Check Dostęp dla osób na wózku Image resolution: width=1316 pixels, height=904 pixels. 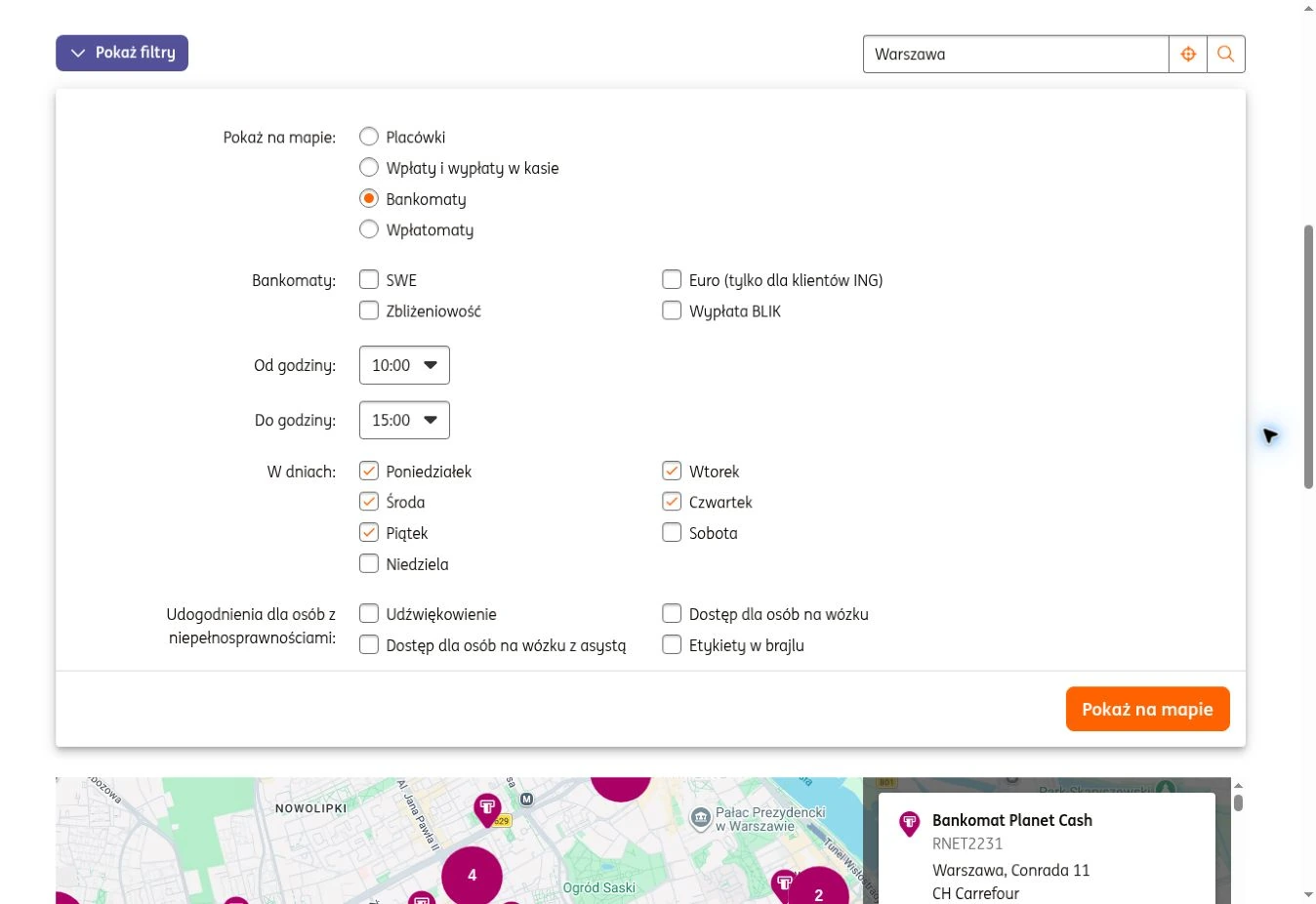click(x=672, y=614)
